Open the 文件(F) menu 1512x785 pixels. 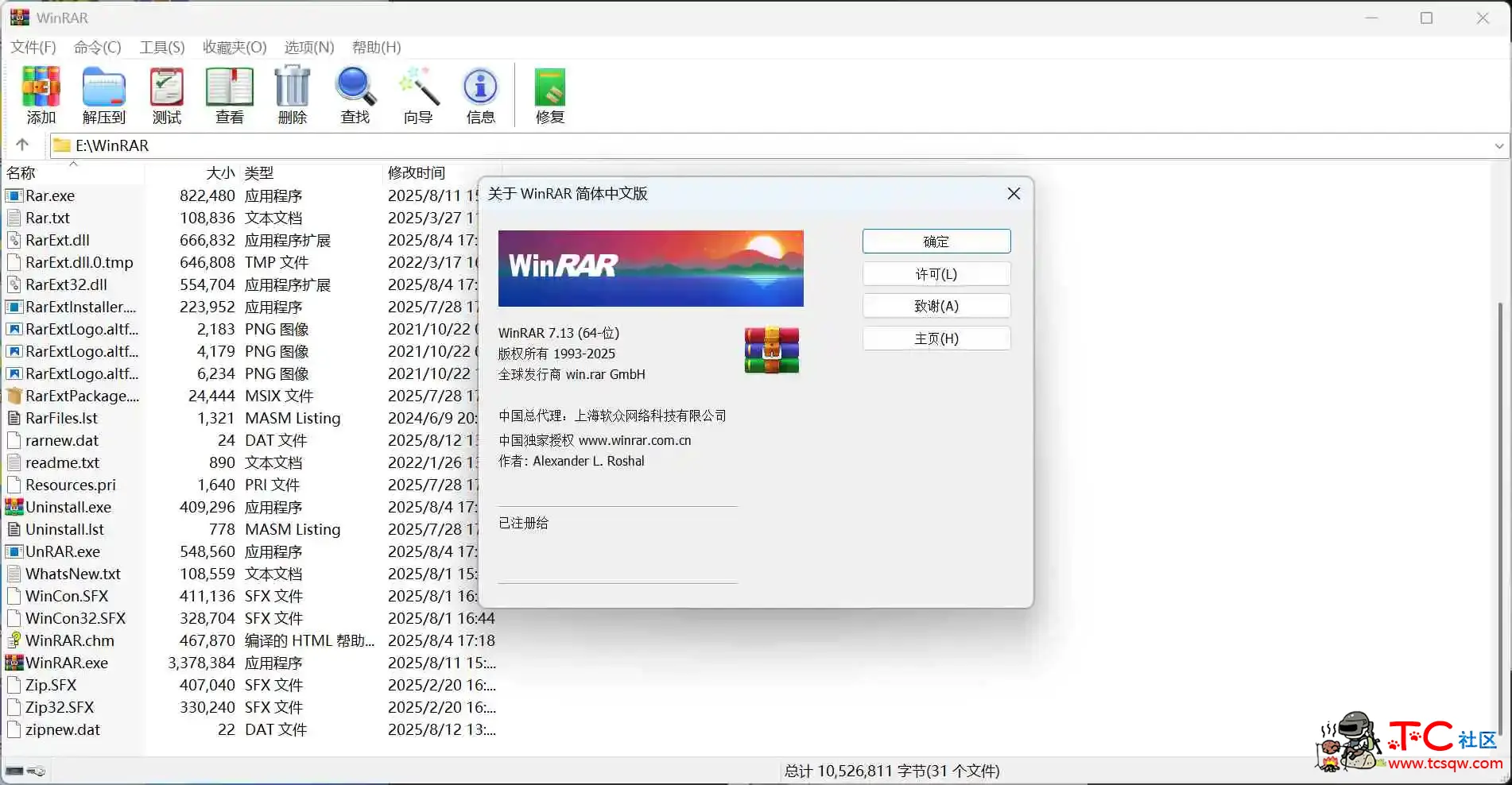pos(33,47)
